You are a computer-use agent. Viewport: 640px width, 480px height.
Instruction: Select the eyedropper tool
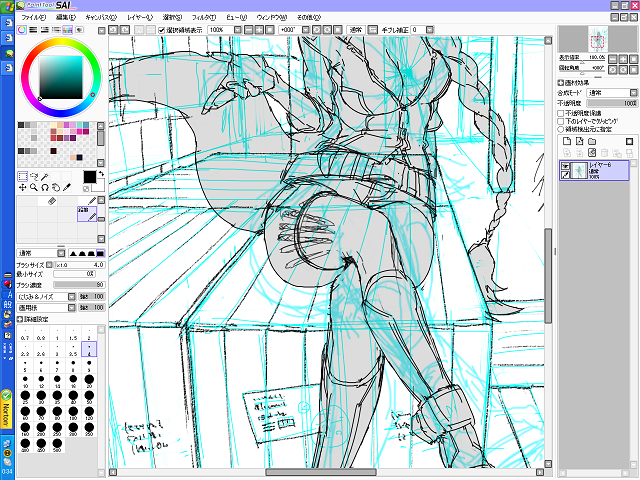point(67,187)
